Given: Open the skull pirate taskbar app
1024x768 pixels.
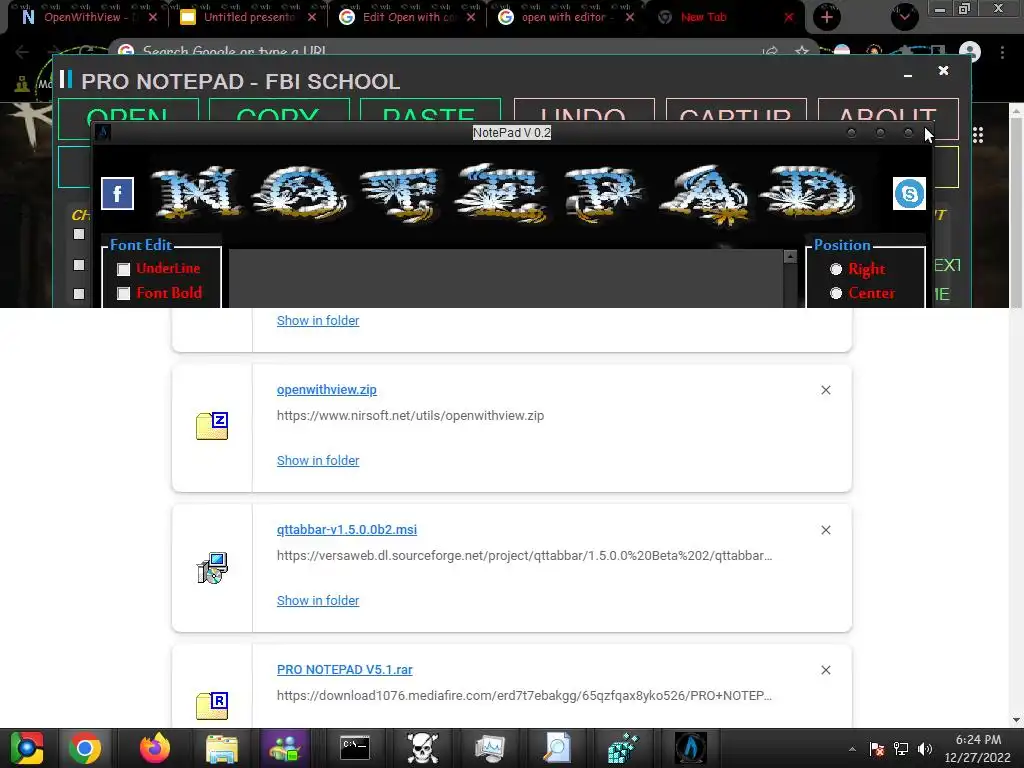Looking at the screenshot, I should (423, 748).
